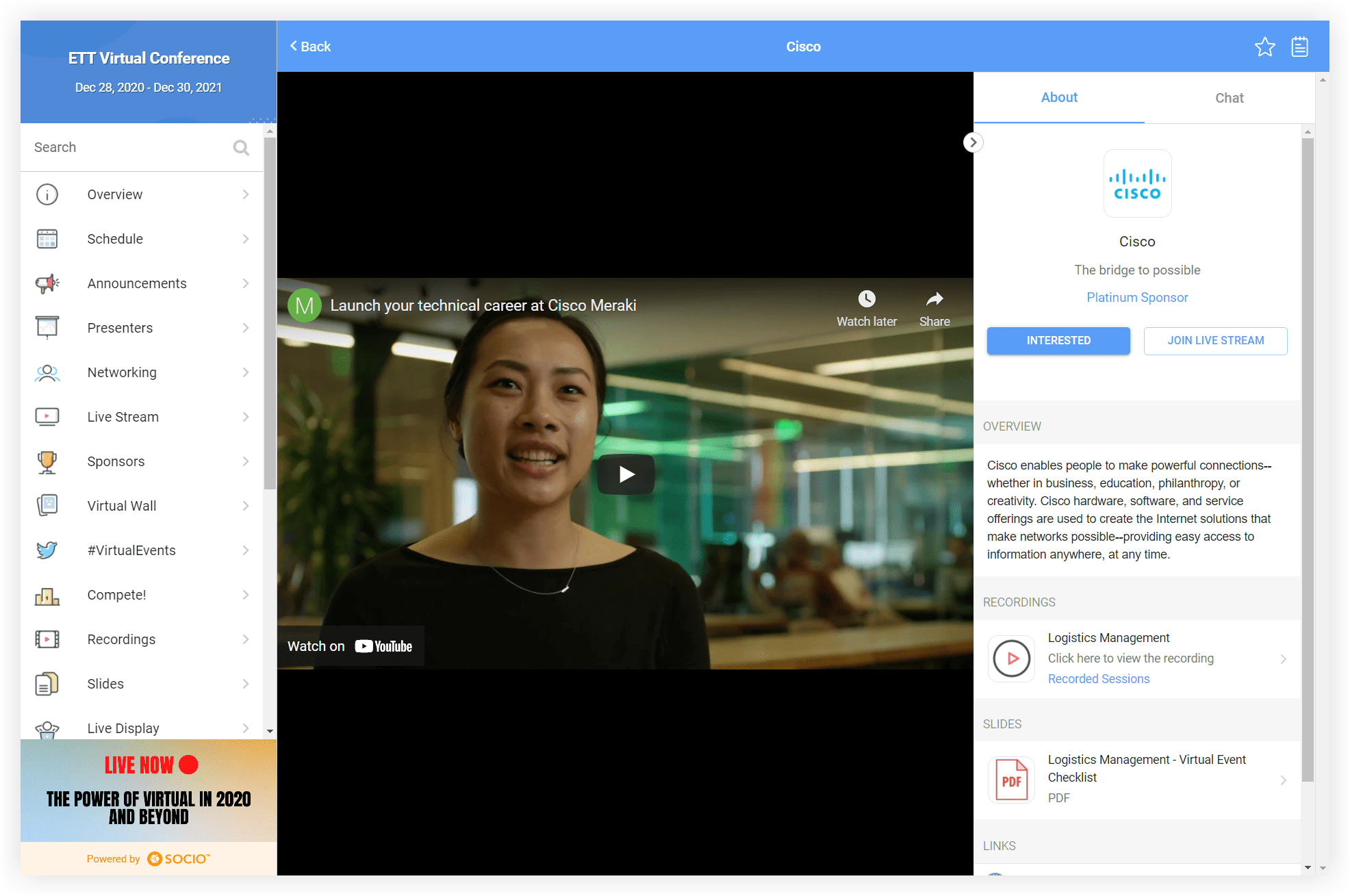Favorite Cisco with the star icon

(1264, 47)
